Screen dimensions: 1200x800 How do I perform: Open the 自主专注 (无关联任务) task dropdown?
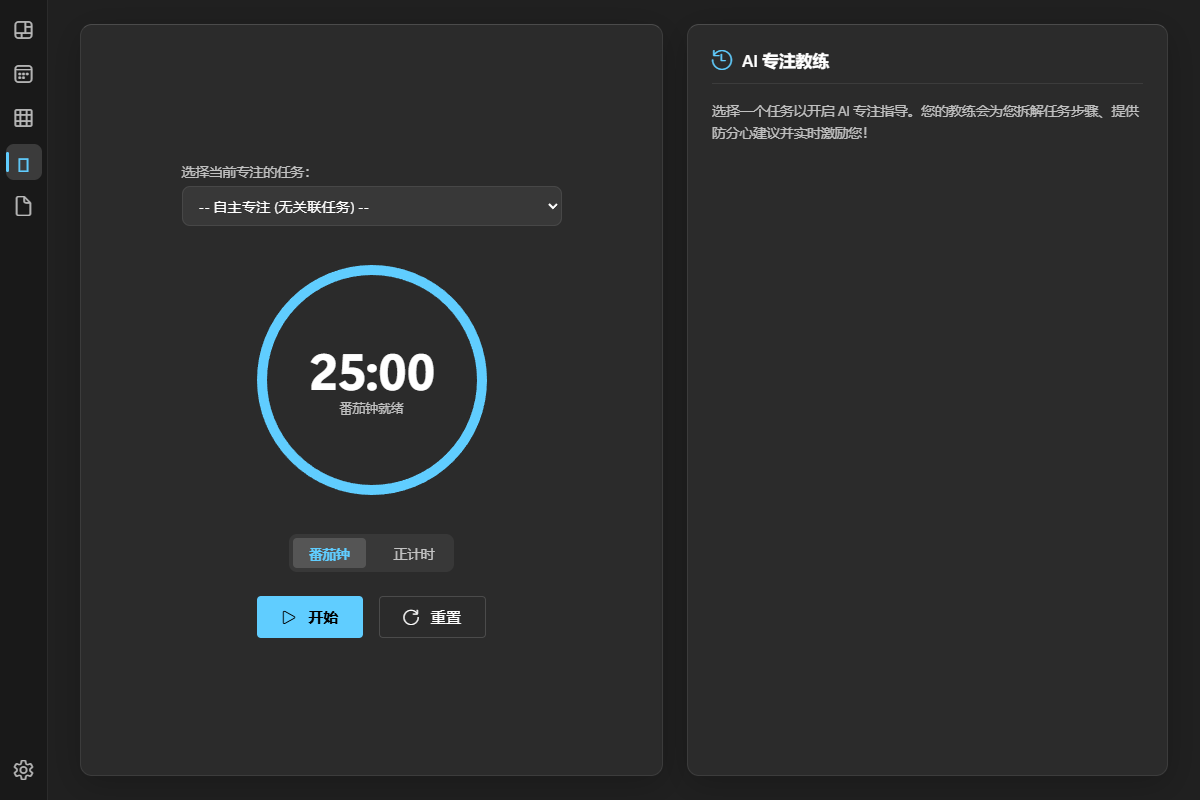point(372,206)
